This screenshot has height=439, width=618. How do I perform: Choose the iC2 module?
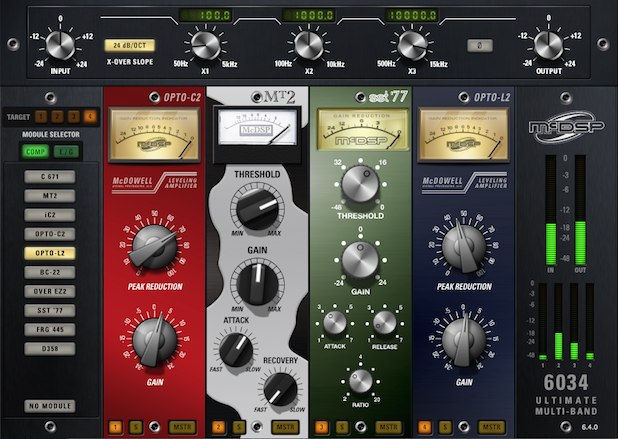point(50,215)
